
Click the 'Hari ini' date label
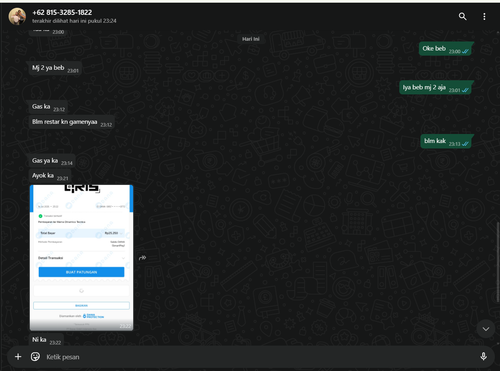coord(251,39)
